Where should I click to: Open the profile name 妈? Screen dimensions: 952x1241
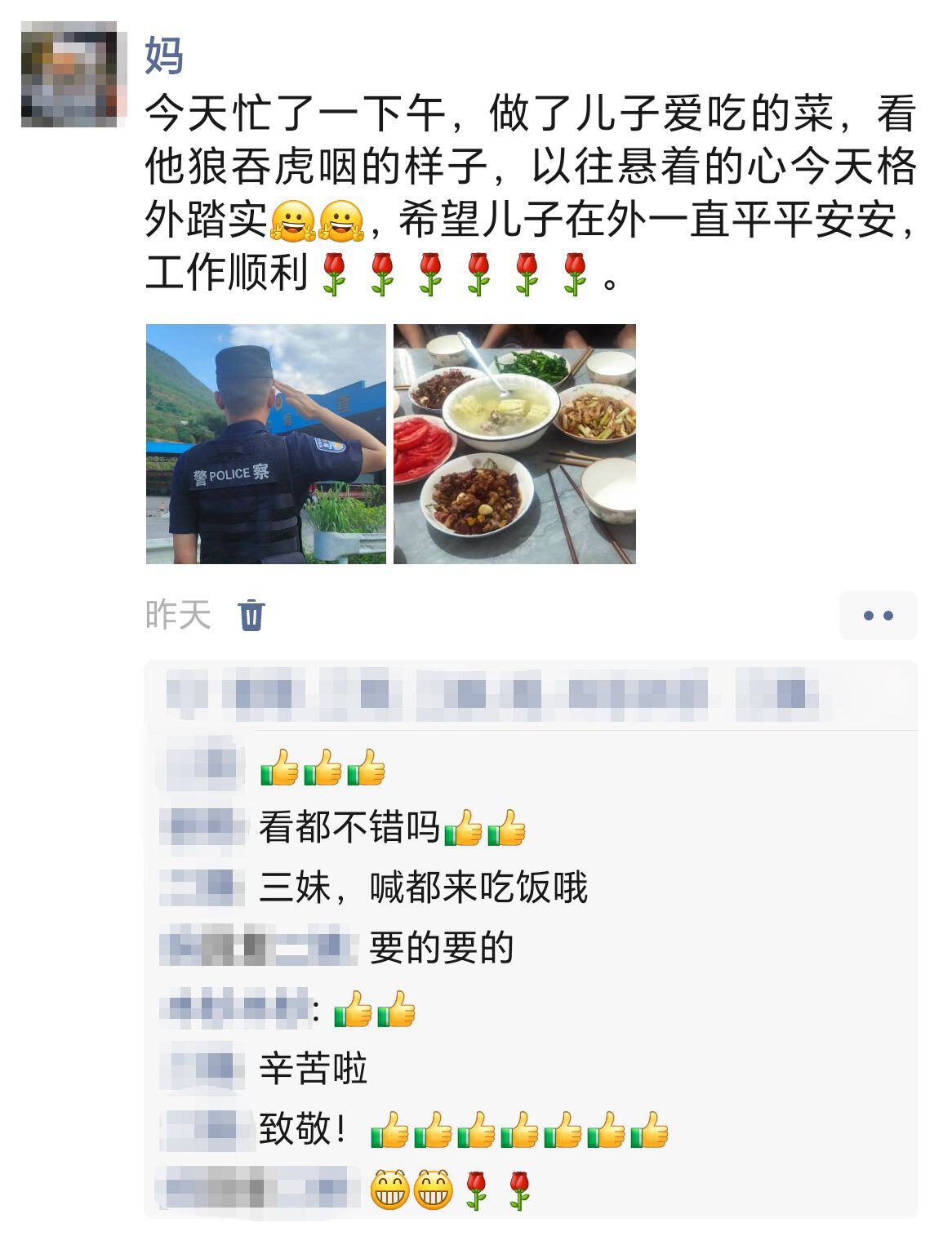[x=164, y=56]
